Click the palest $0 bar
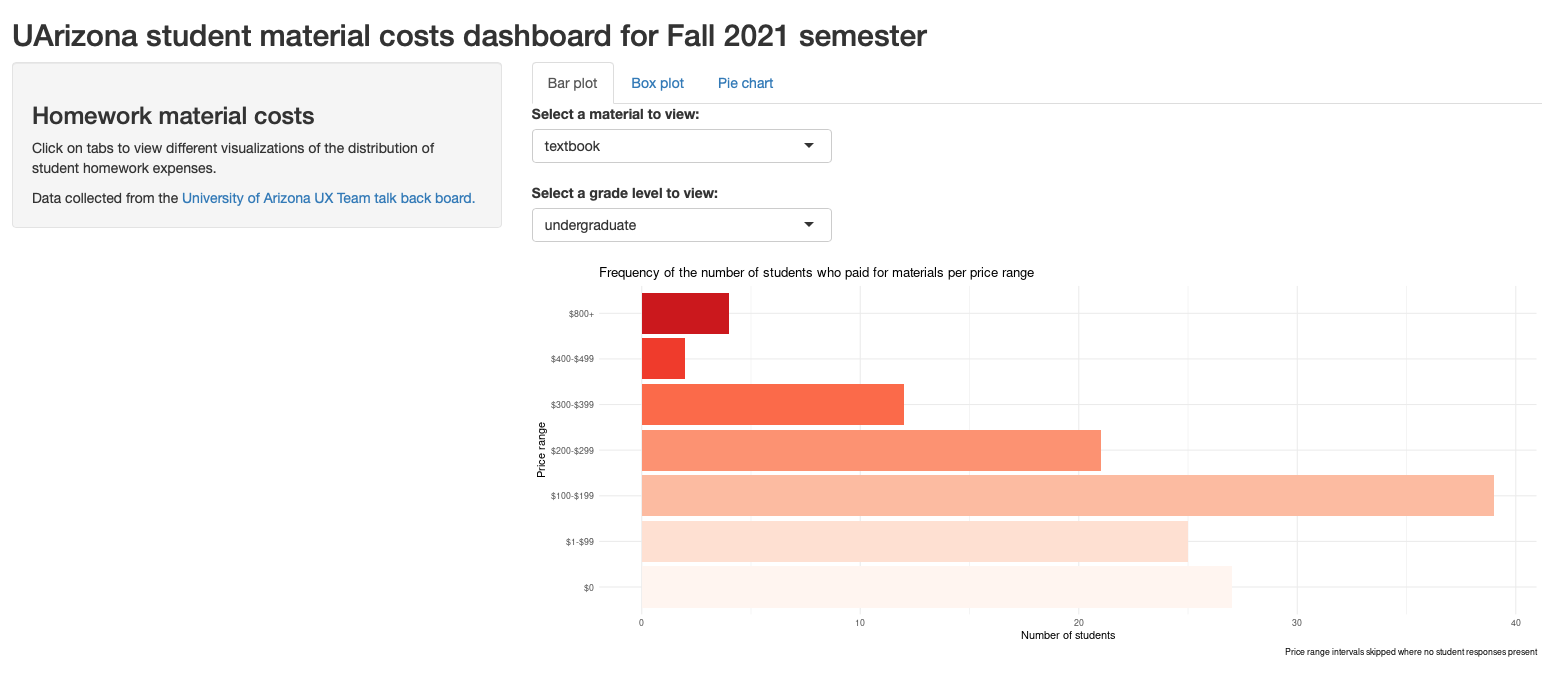 (x=936, y=587)
